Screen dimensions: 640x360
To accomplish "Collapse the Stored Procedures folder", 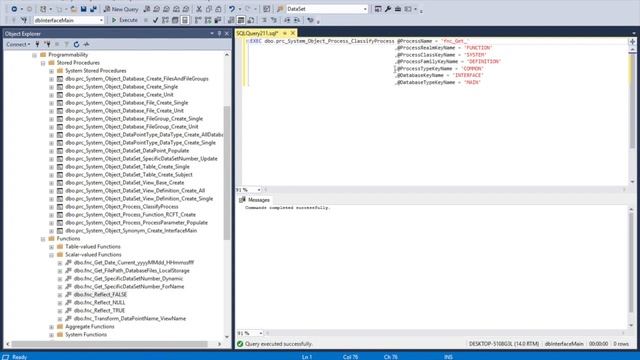I will point(43,63).
